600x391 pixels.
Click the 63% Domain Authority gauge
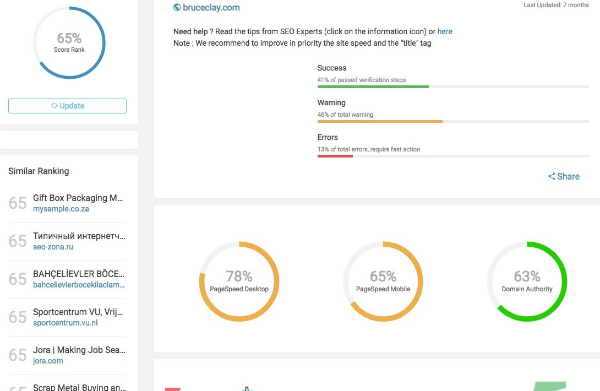click(527, 281)
